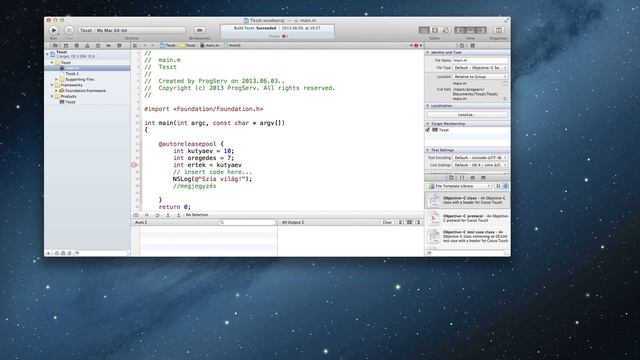This screenshot has height=360, width=640.
Task: Open the Teszt My Mac 64-bit scheme selector
Action: [x=132, y=30]
